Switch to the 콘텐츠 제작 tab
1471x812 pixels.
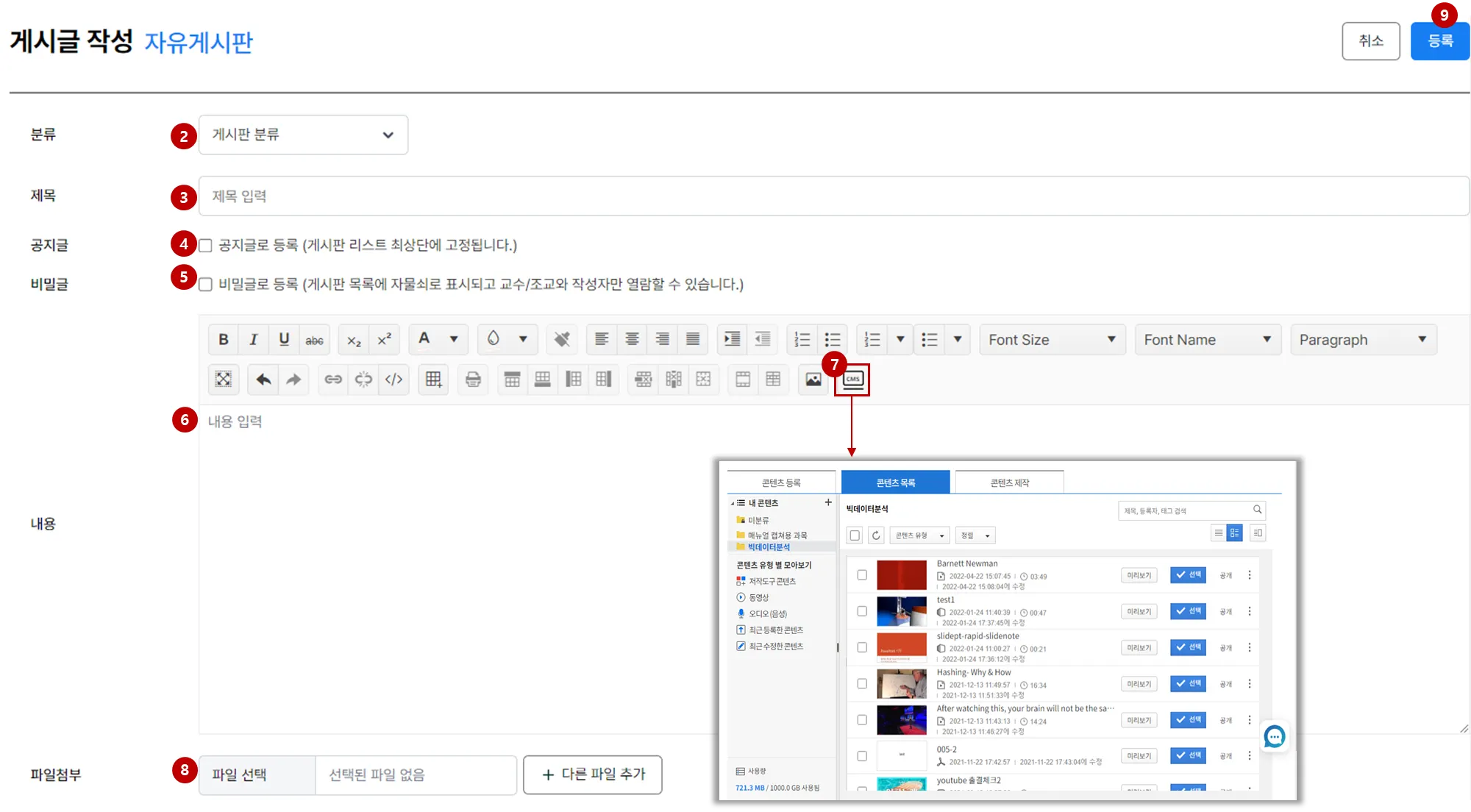click(x=1009, y=482)
